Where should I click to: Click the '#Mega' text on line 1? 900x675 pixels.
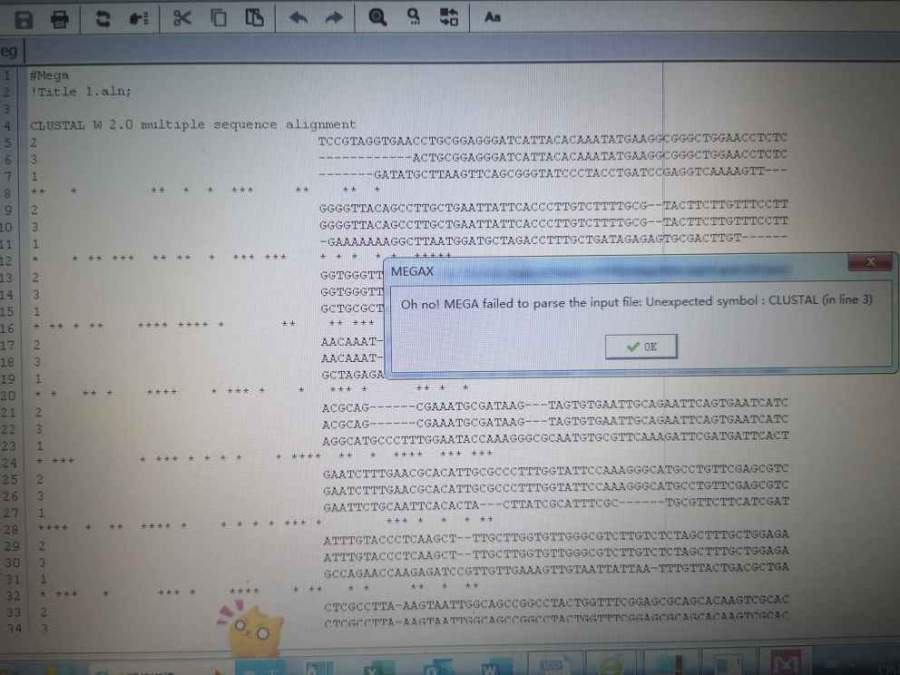pos(50,76)
